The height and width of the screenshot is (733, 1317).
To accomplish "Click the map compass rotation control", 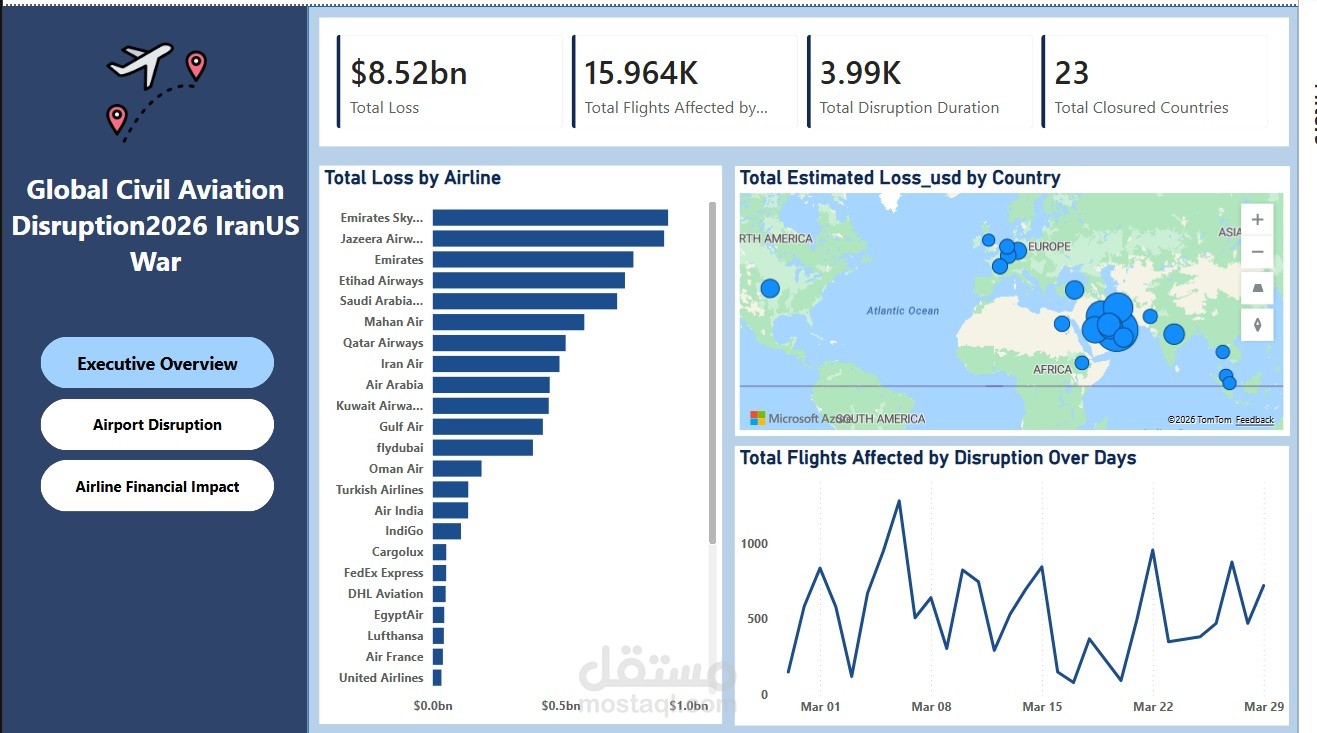I will point(1257,324).
